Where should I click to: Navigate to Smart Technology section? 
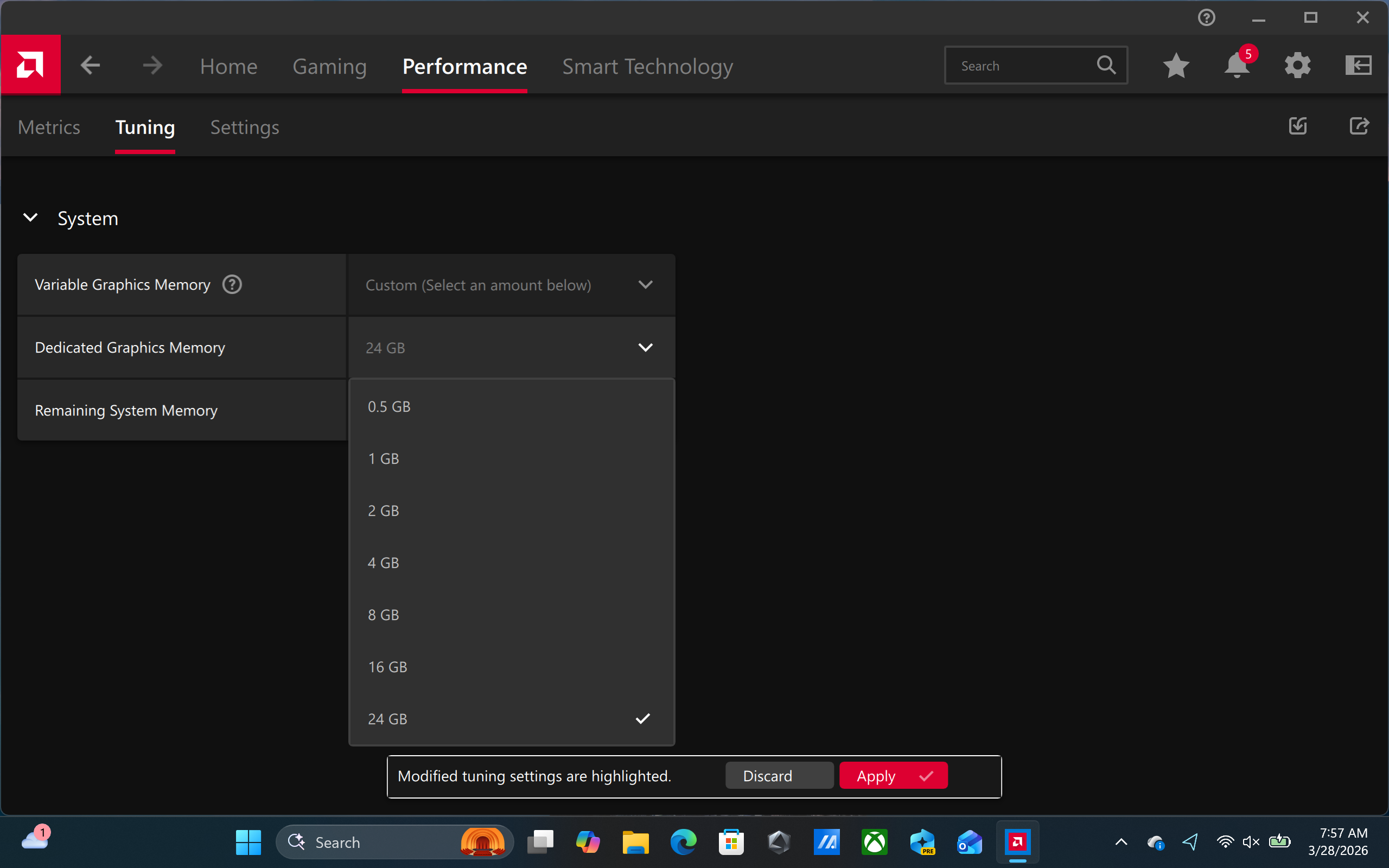(647, 66)
